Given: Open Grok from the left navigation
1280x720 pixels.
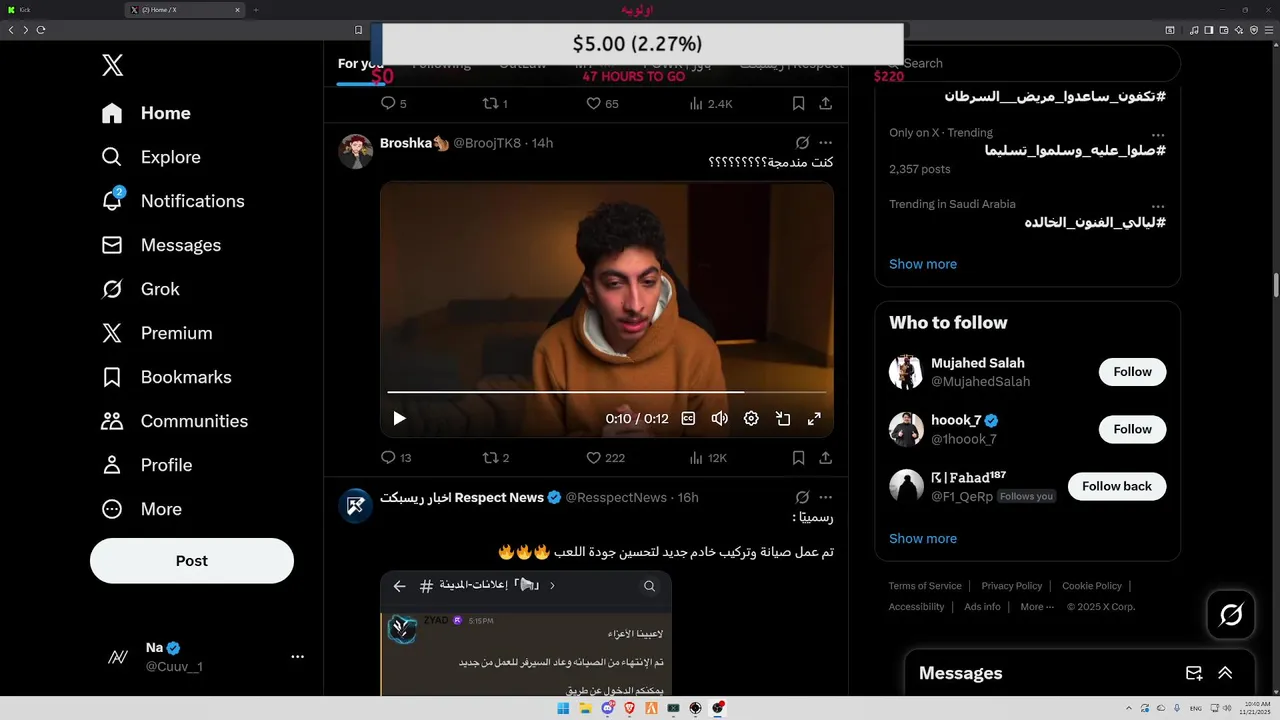Looking at the screenshot, I should coord(140,289).
